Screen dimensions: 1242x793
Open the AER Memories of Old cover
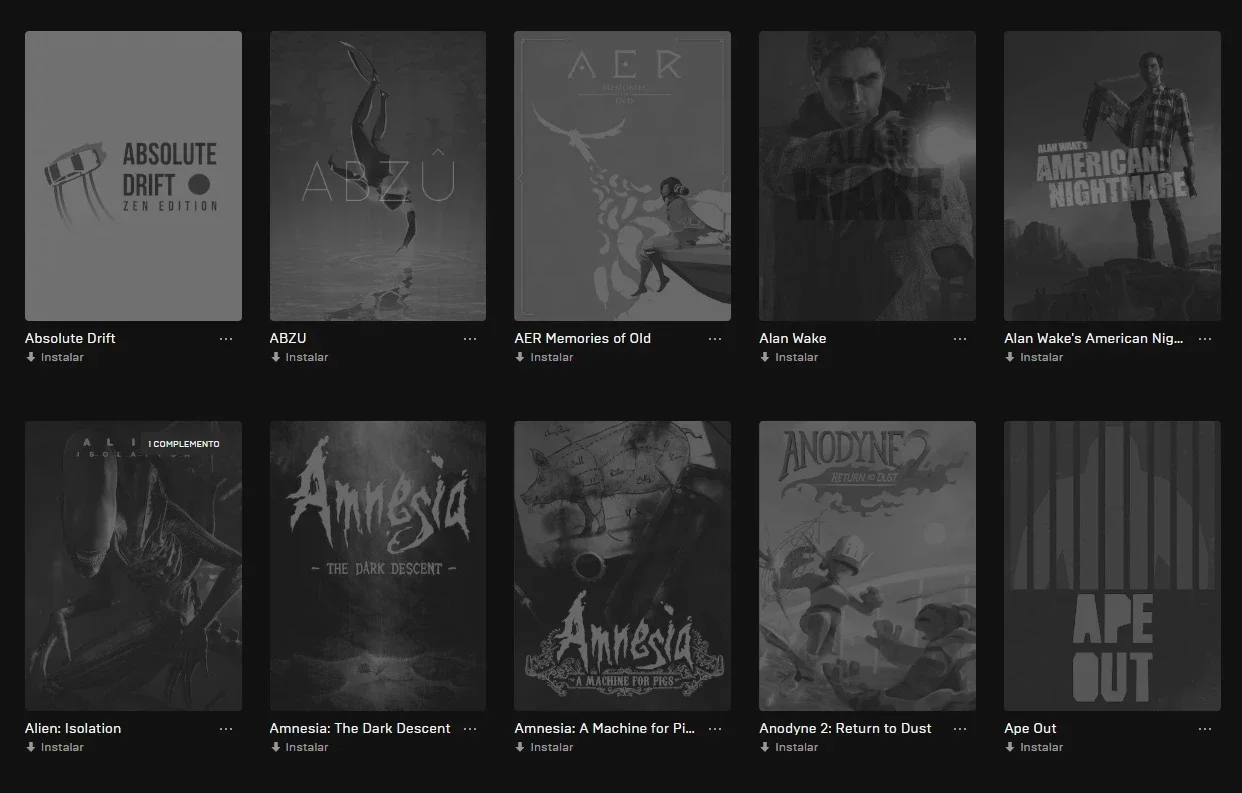[622, 176]
